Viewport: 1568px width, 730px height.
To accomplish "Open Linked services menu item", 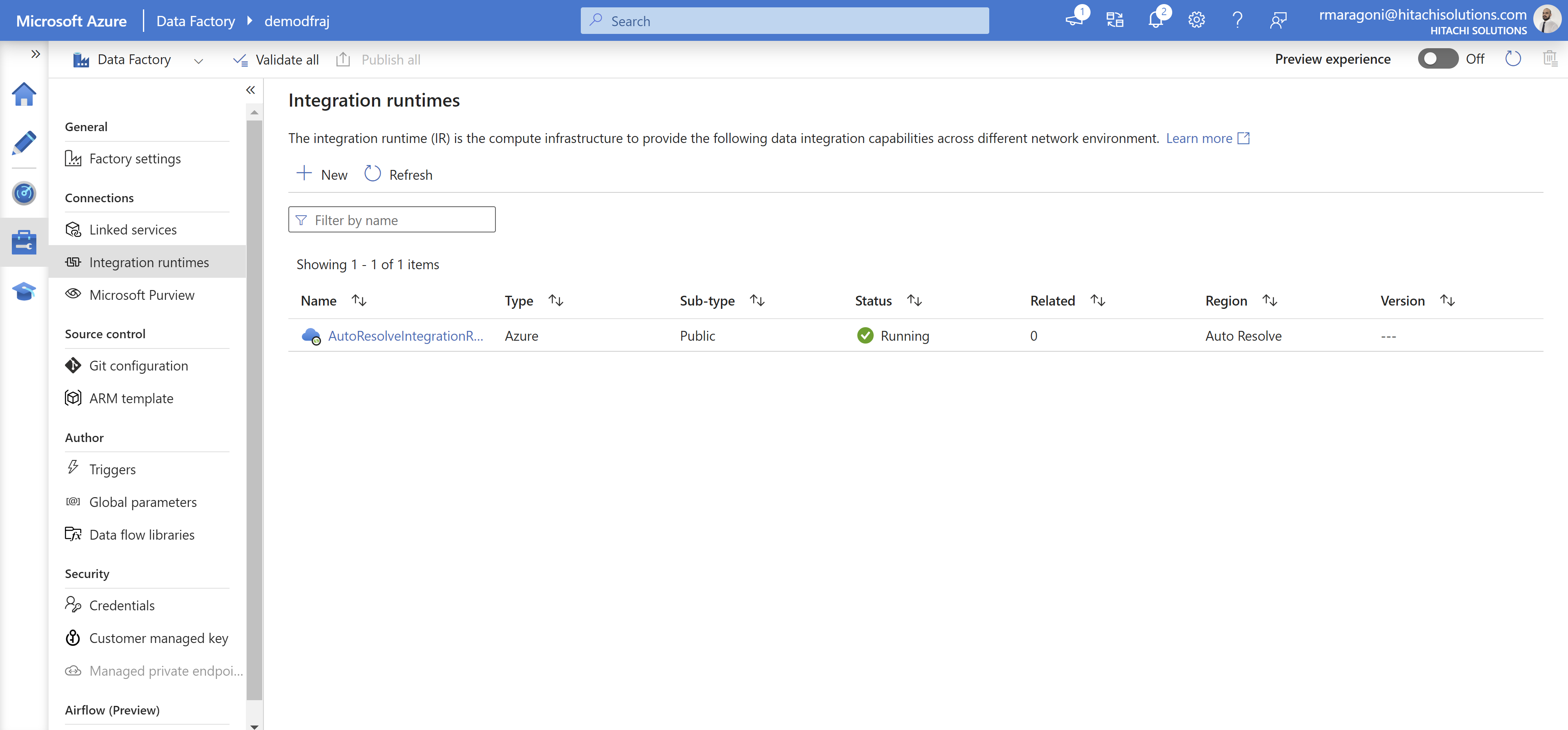I will (147, 230).
